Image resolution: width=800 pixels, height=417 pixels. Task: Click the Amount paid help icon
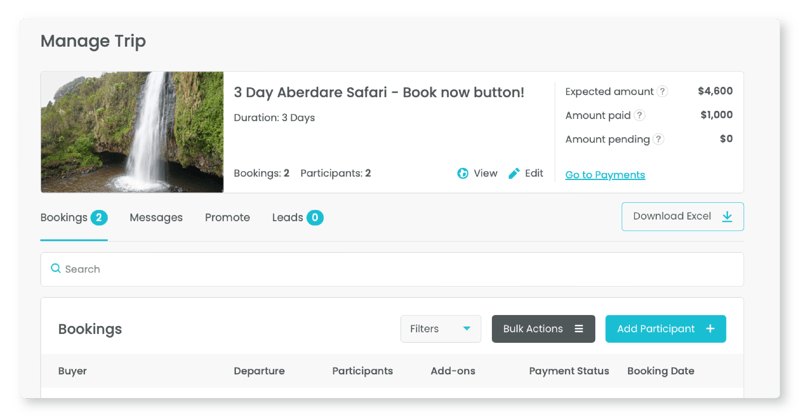click(x=639, y=115)
